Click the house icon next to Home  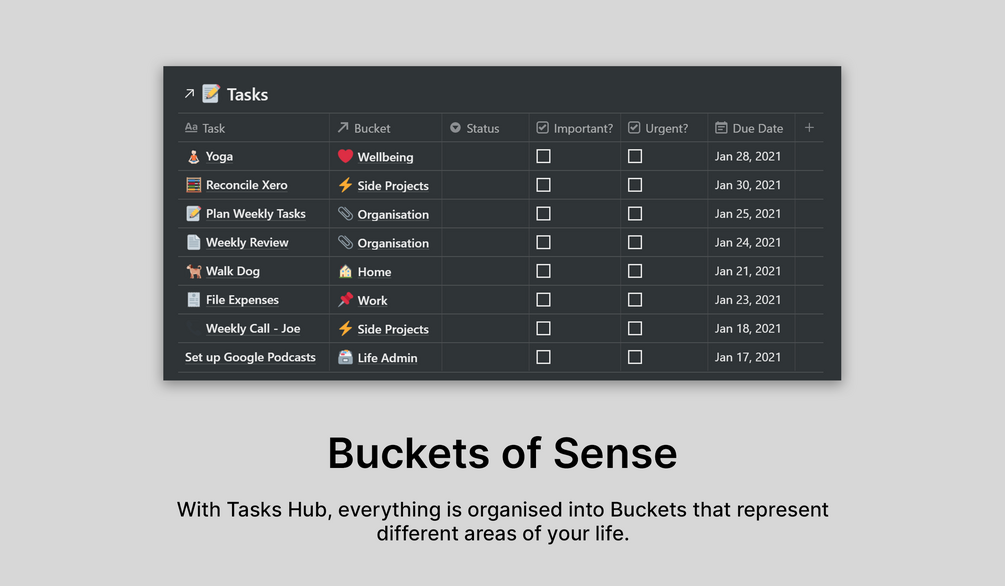(x=345, y=271)
